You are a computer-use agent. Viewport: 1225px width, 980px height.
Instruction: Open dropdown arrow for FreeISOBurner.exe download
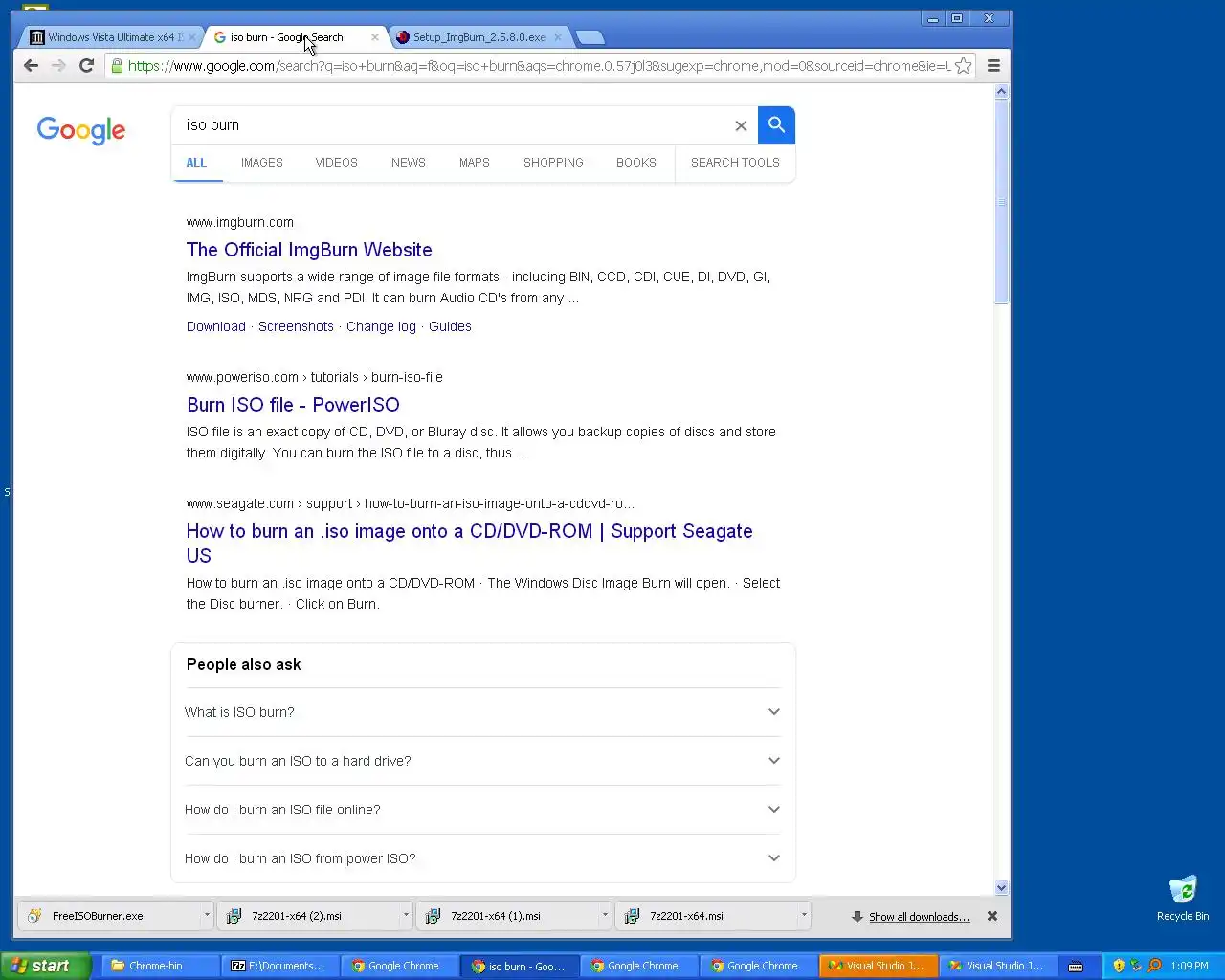pos(207,916)
